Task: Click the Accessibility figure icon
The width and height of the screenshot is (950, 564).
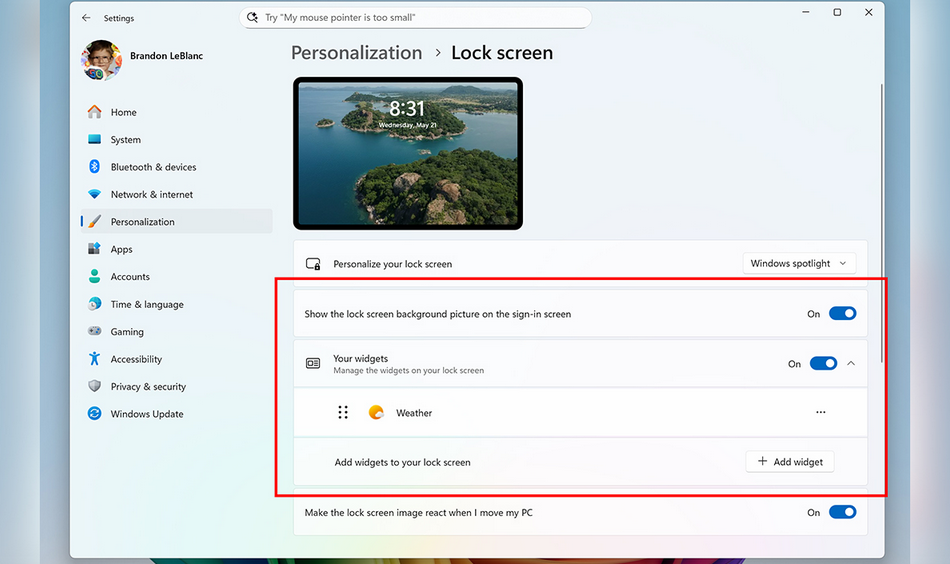Action: [95, 359]
